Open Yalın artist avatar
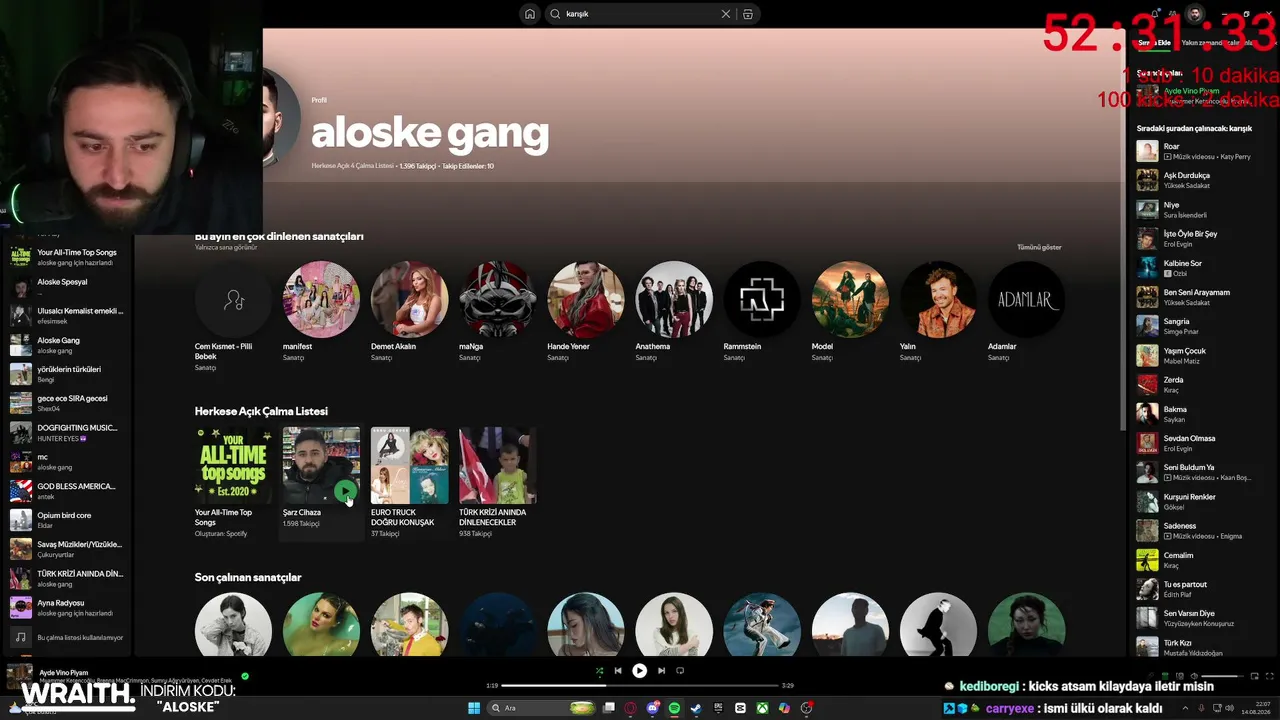This screenshot has height=720, width=1280. tap(938, 299)
